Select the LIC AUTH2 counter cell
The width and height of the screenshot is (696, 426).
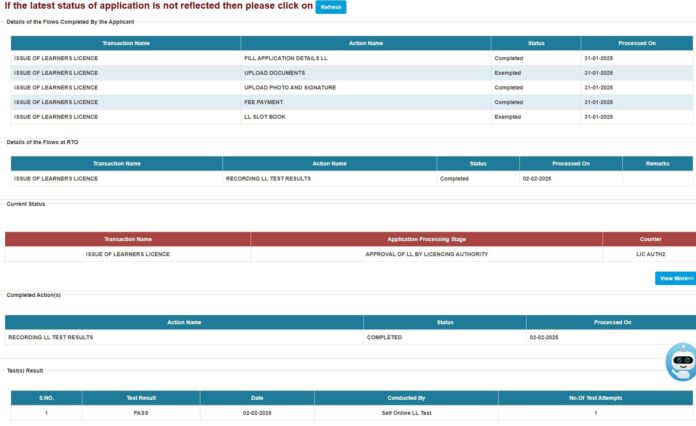click(650, 254)
